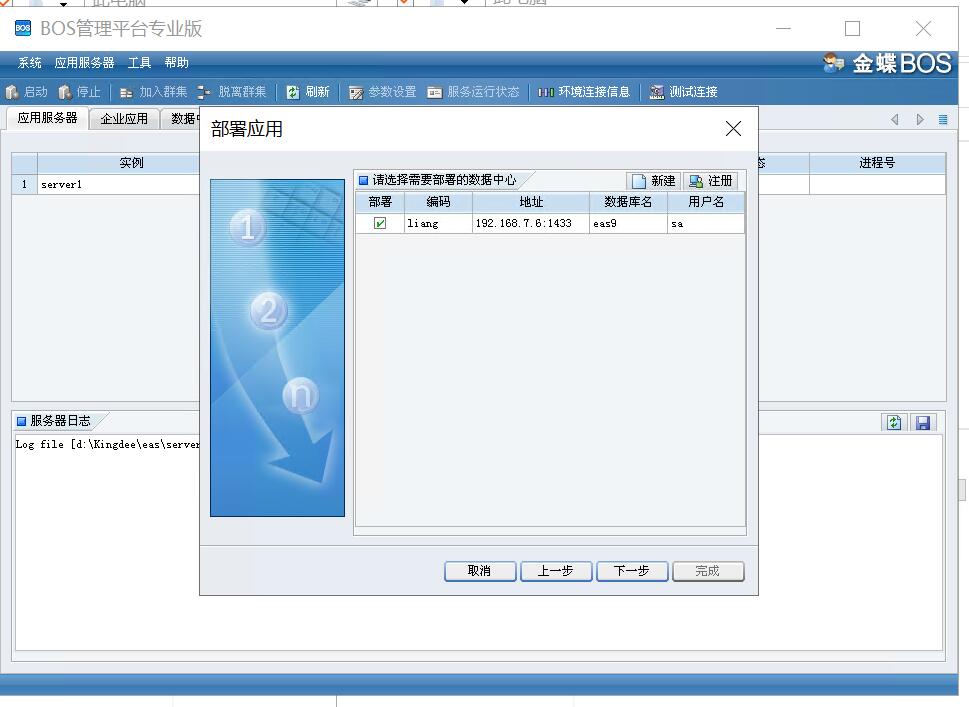The image size is (969, 707).
Task: Proceed with the 下一步 button
Action: coord(632,571)
